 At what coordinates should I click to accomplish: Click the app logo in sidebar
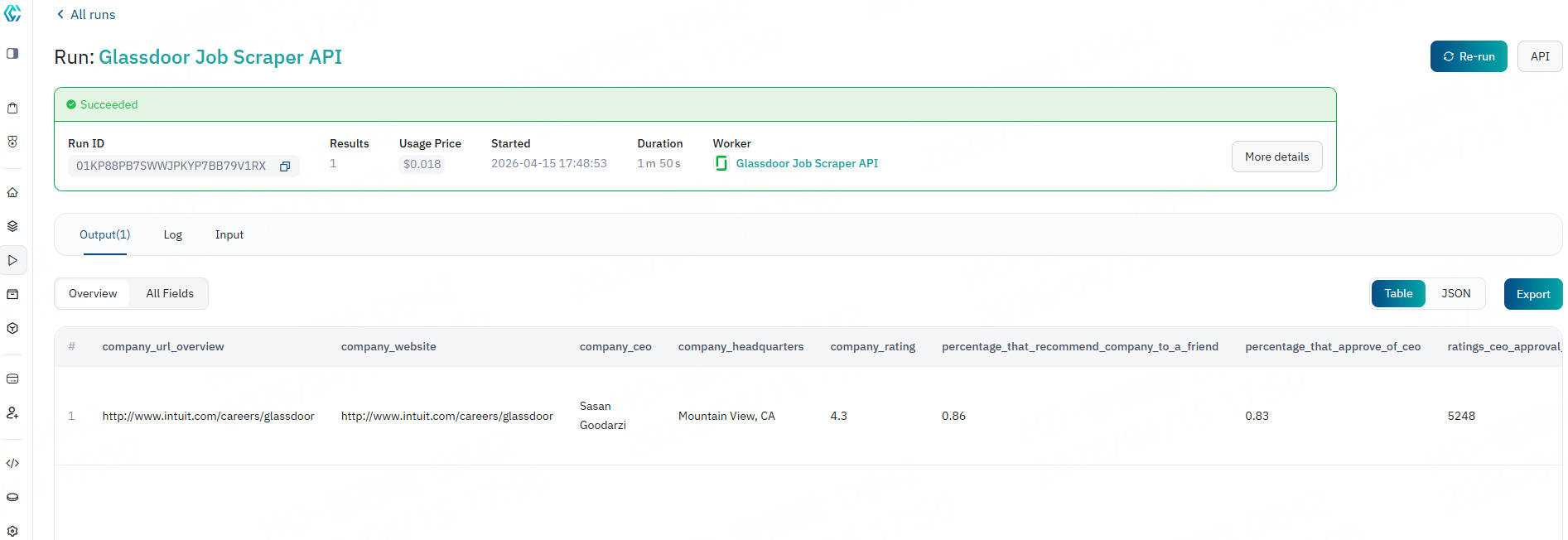[12, 13]
